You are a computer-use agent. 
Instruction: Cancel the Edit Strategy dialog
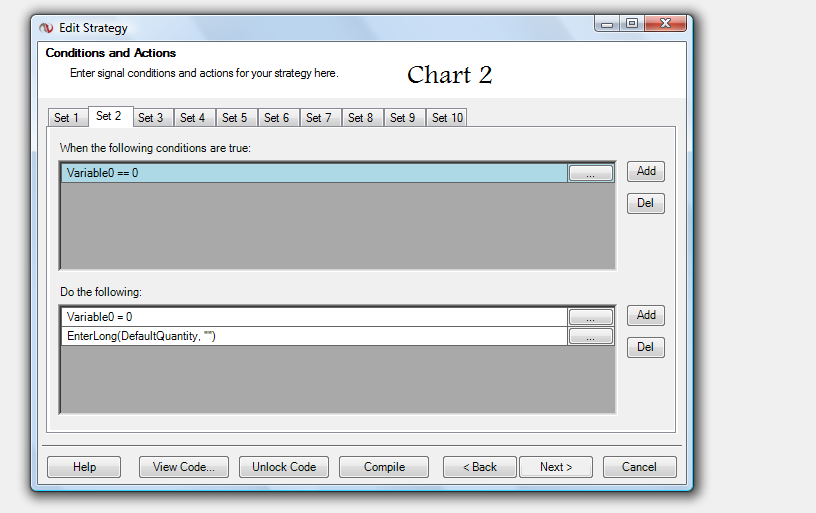640,467
